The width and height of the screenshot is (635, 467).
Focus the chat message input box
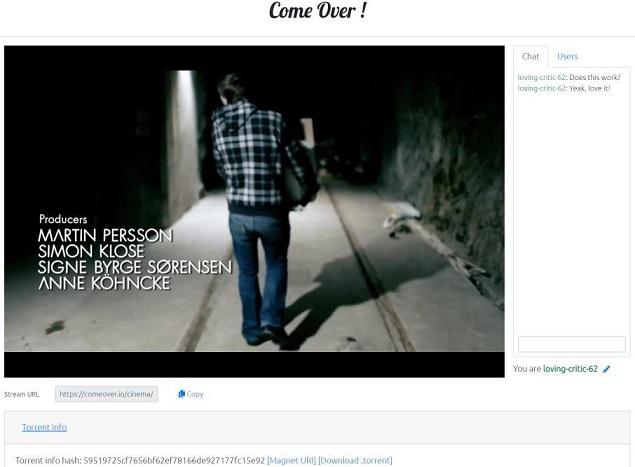[x=571, y=344]
